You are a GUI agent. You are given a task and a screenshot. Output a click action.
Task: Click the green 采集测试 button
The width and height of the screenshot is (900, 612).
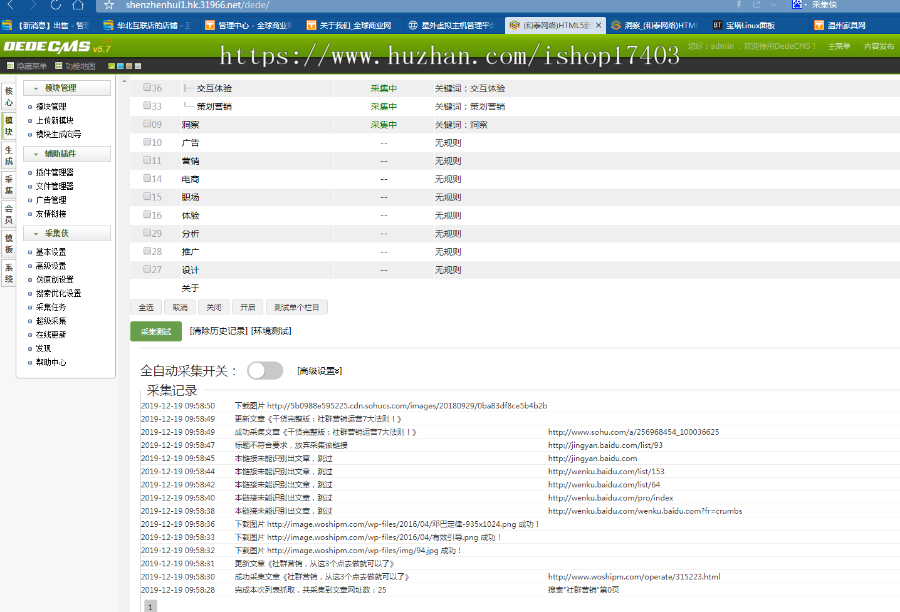[x=156, y=331]
